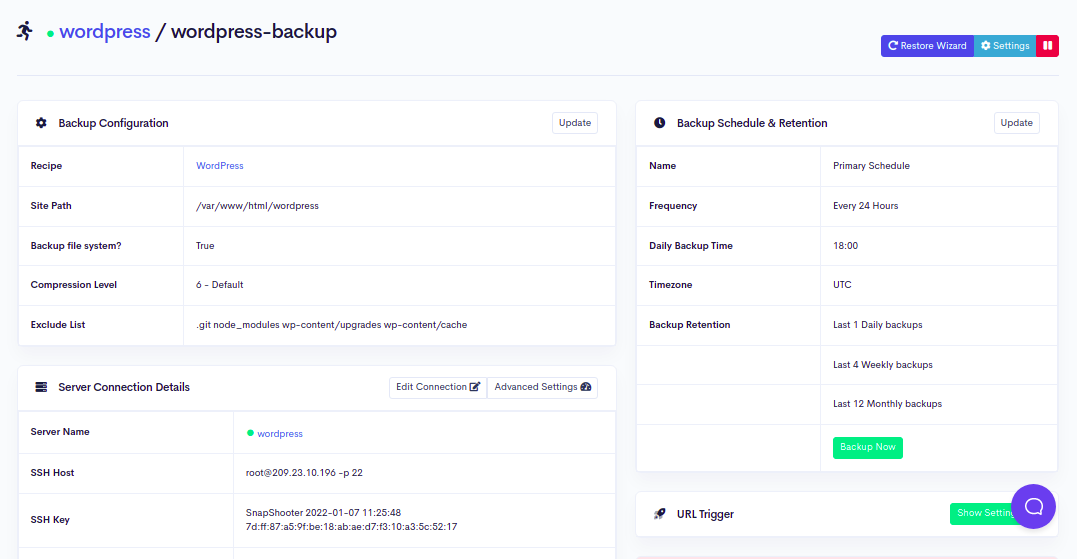The image size is (1077, 559).
Task: Select the exclude list value
Action: (332, 325)
